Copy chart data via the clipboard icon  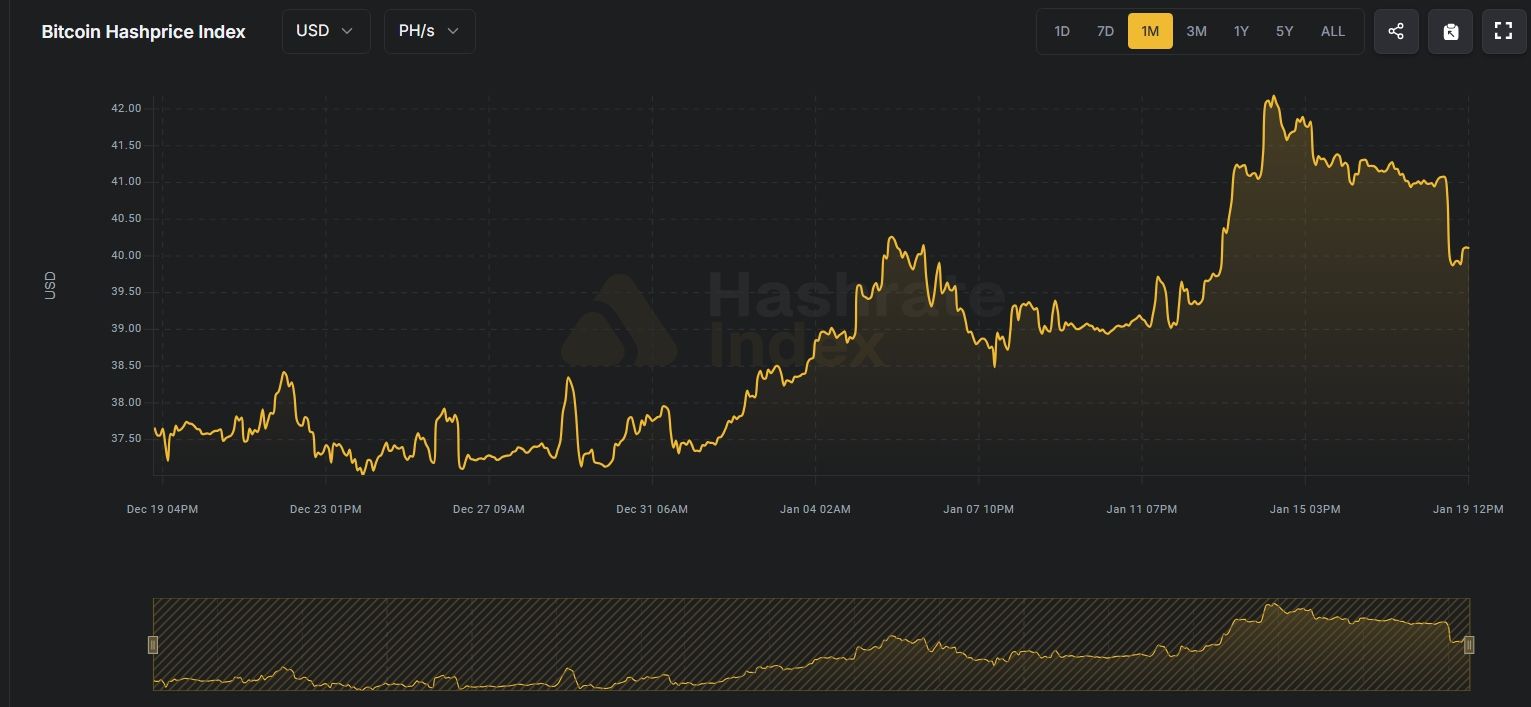click(x=1450, y=31)
